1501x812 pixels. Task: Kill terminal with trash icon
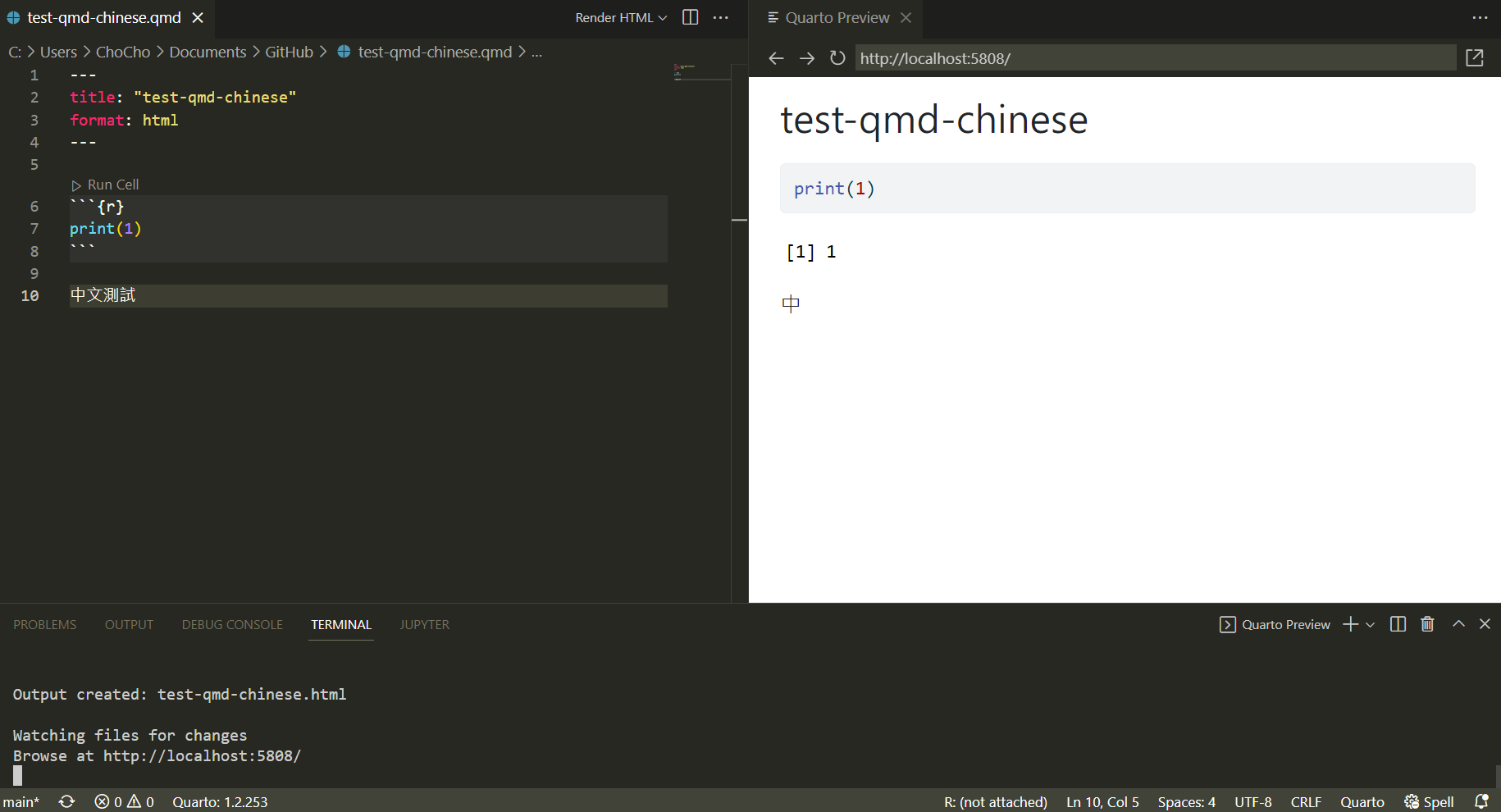click(x=1427, y=624)
